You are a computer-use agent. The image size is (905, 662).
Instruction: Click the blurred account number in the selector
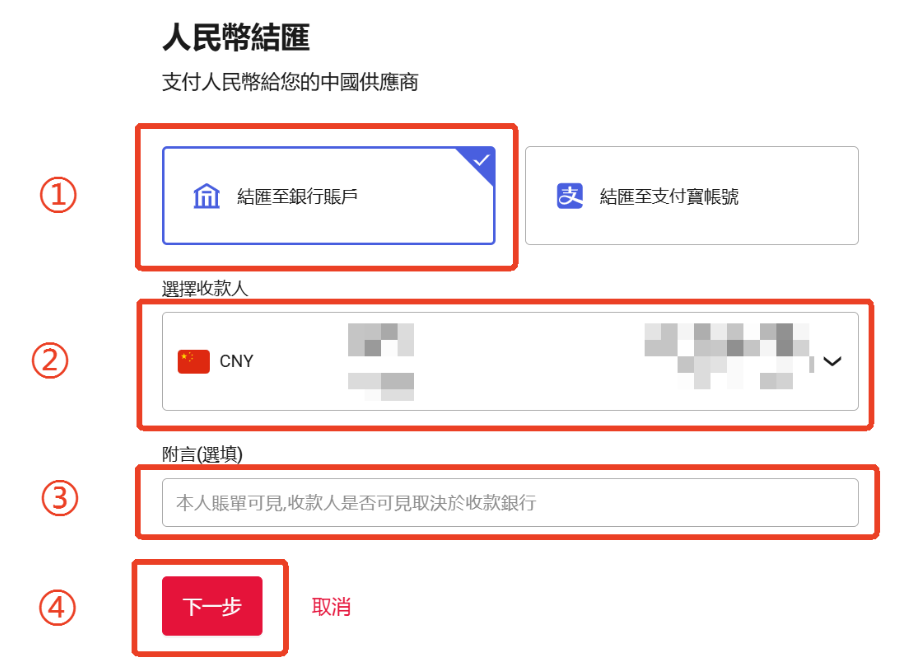point(728,356)
